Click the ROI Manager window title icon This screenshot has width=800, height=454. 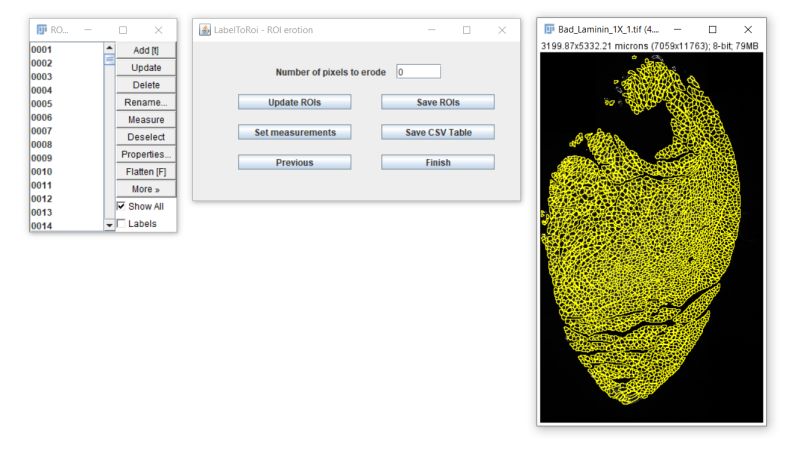tap(41, 30)
